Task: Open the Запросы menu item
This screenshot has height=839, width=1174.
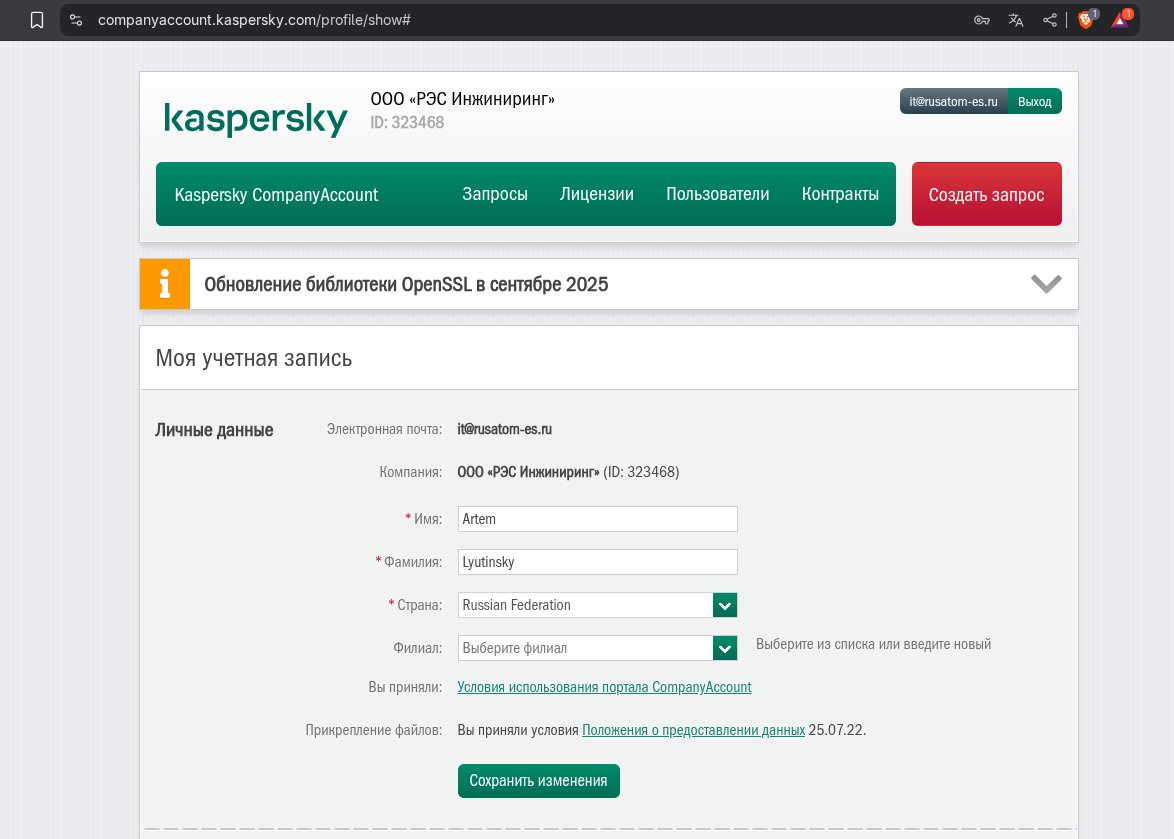Action: point(495,194)
